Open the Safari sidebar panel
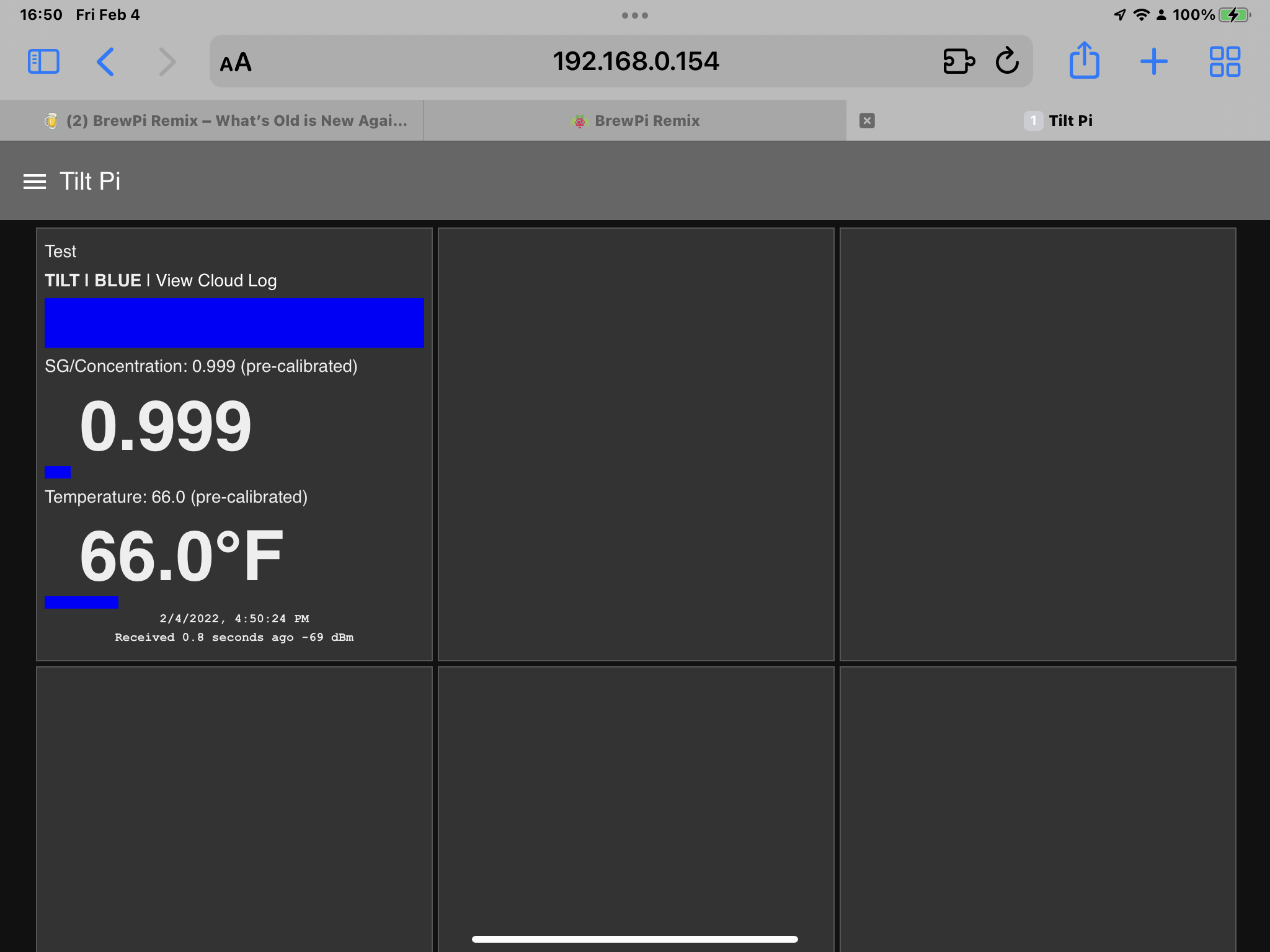Image resolution: width=1270 pixels, height=952 pixels. point(43,61)
